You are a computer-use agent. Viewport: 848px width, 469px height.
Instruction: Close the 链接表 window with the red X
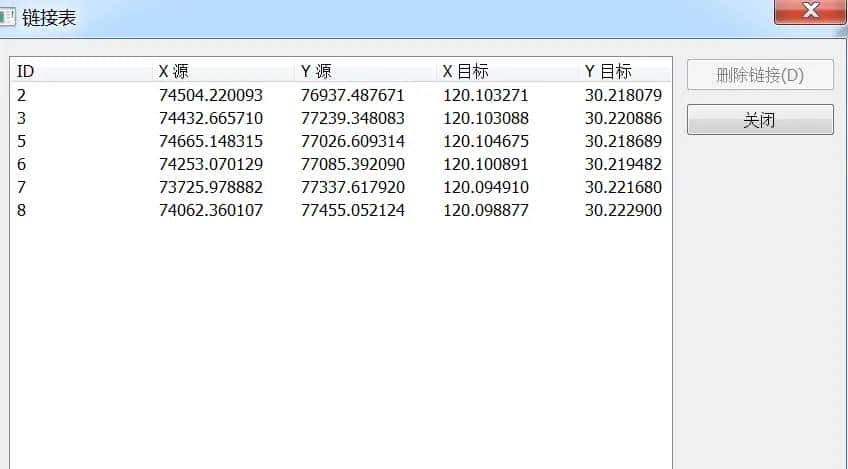click(x=810, y=11)
